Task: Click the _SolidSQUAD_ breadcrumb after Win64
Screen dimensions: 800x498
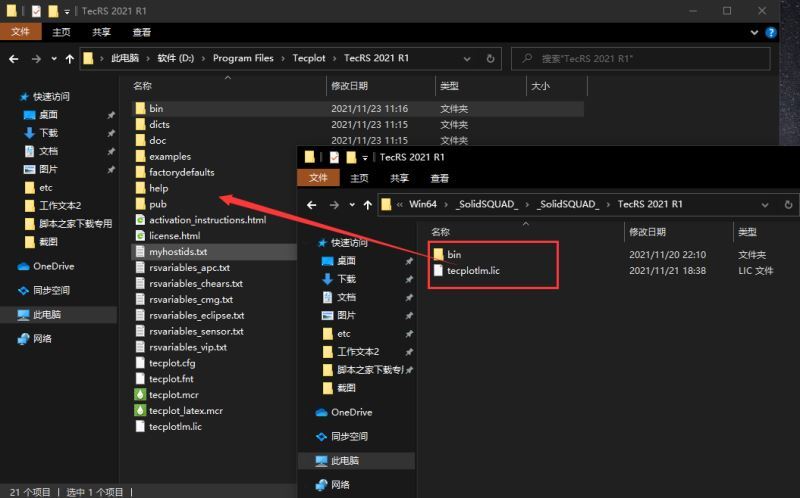Action: pyautogui.click(x=486, y=204)
